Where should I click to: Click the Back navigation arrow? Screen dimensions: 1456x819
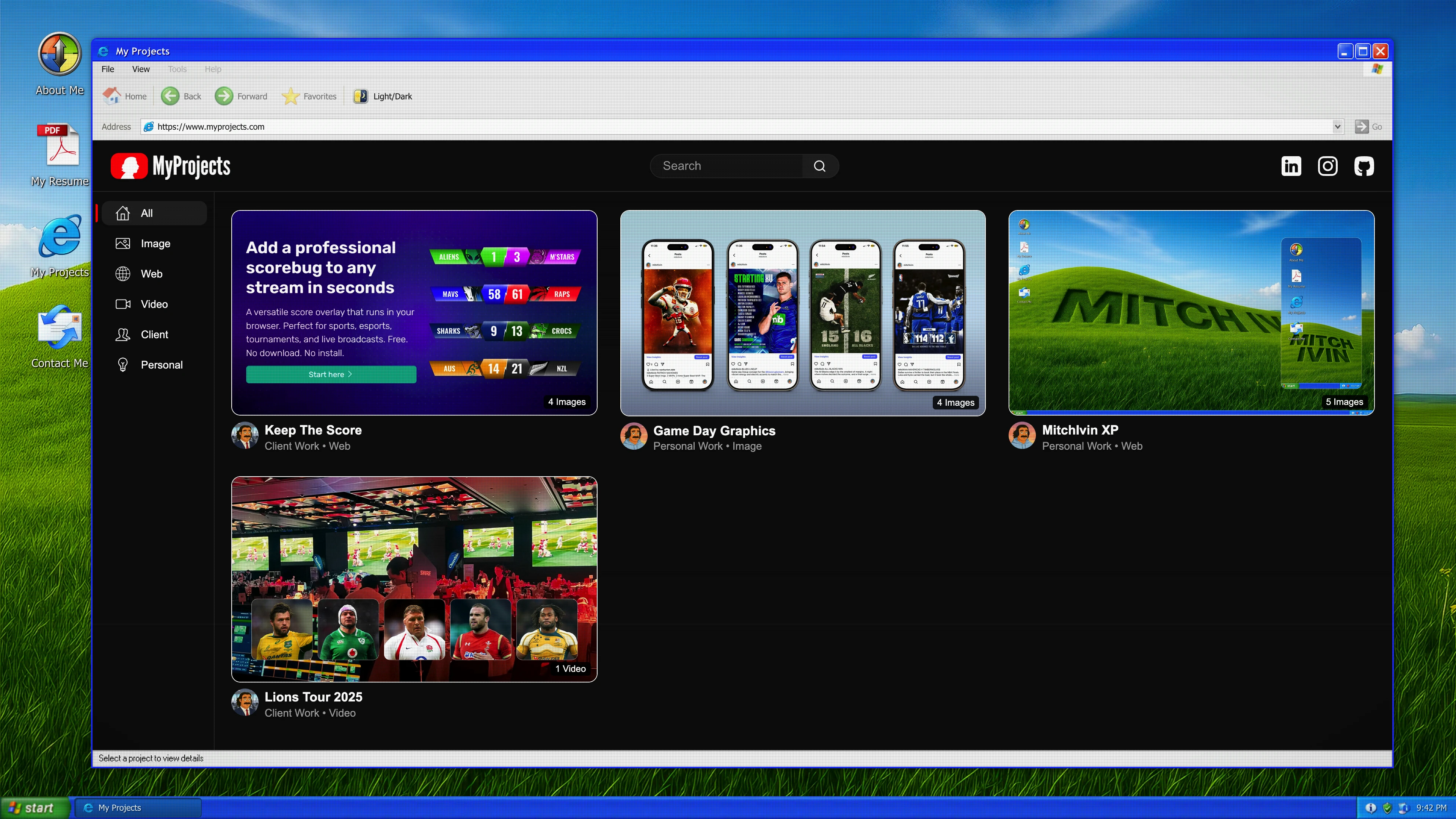click(170, 96)
